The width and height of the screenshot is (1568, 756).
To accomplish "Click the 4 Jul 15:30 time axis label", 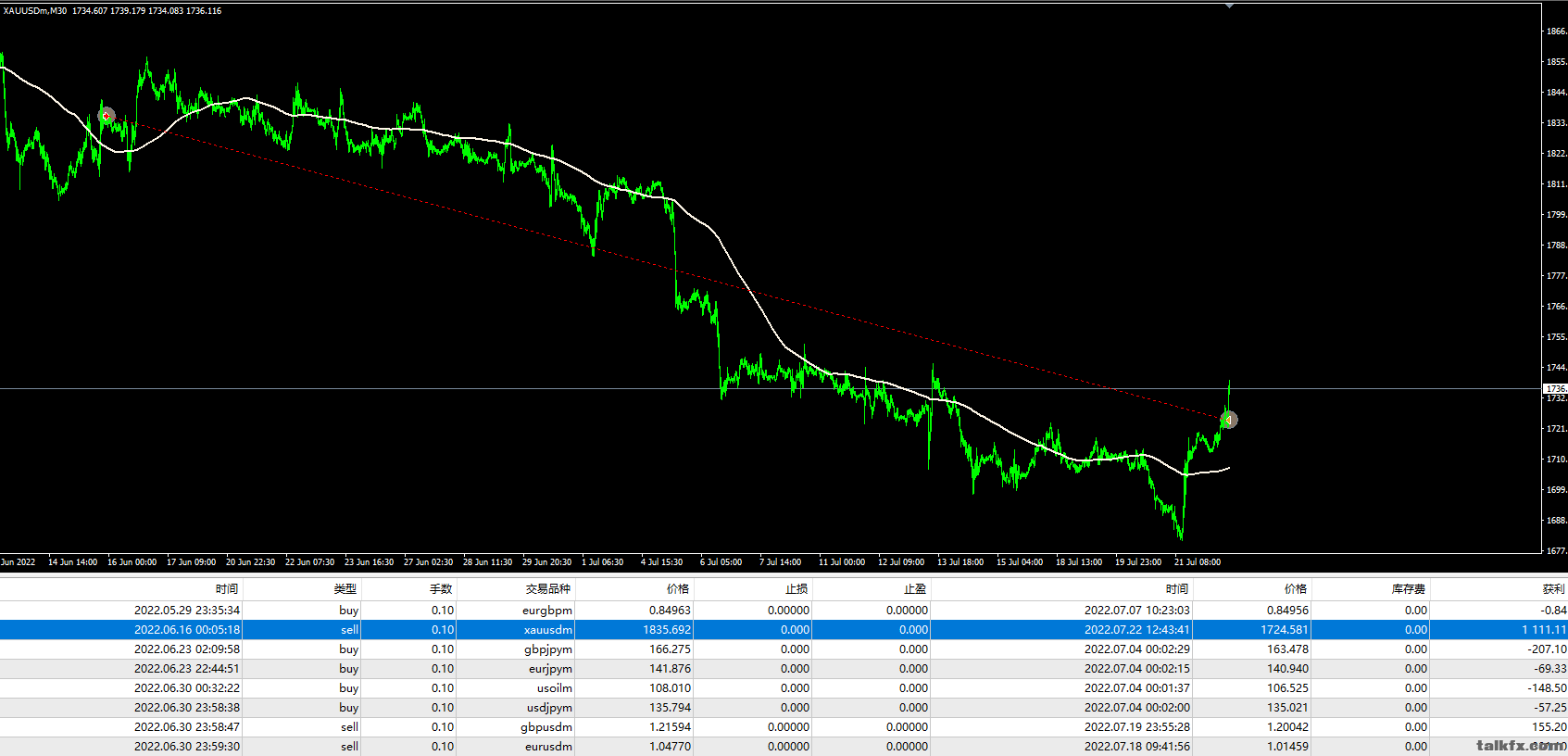I will pos(661,562).
